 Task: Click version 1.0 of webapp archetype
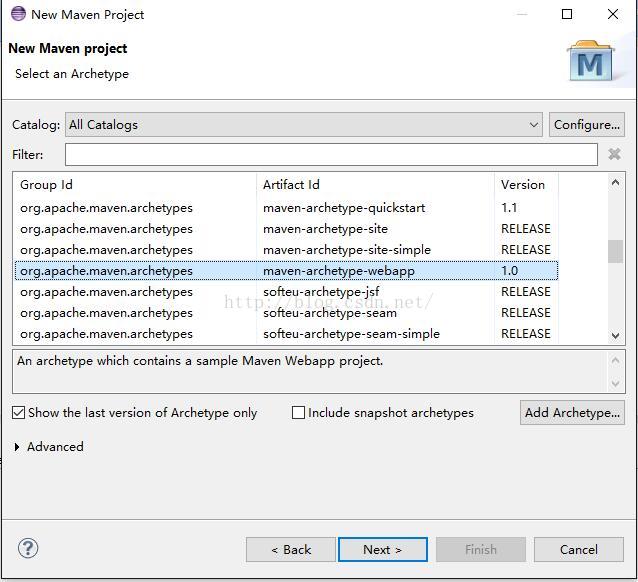coord(509,271)
